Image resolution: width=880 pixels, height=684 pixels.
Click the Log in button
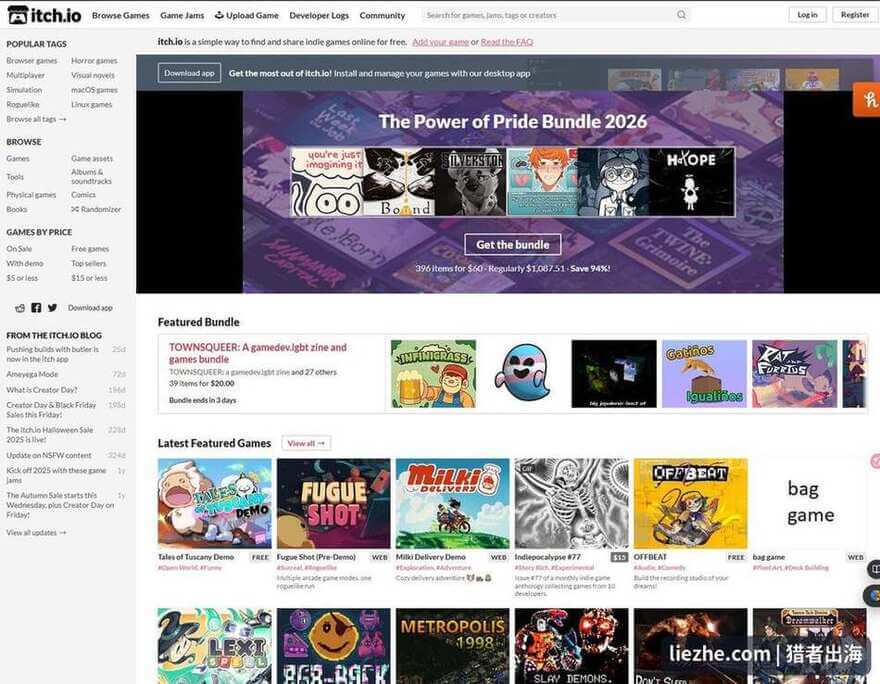click(807, 15)
